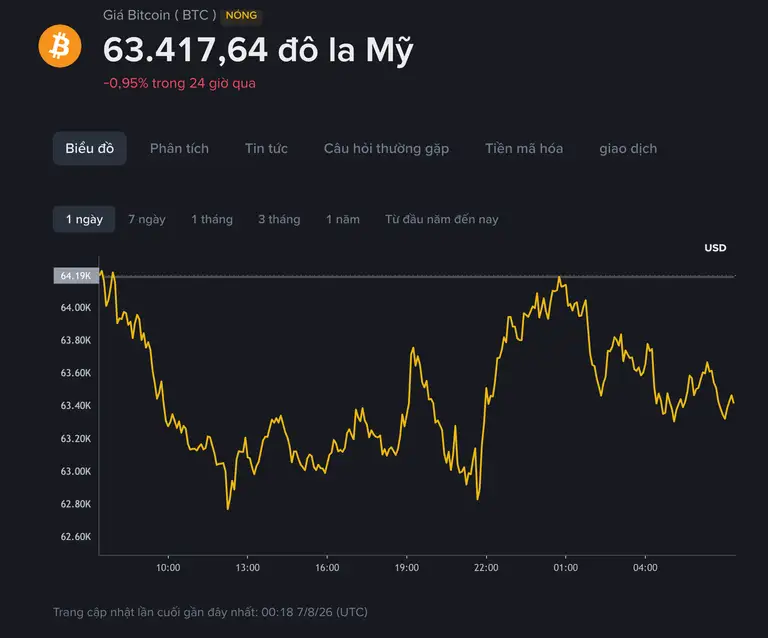
Task: Click the 13:00 time axis label
Action: (247, 567)
